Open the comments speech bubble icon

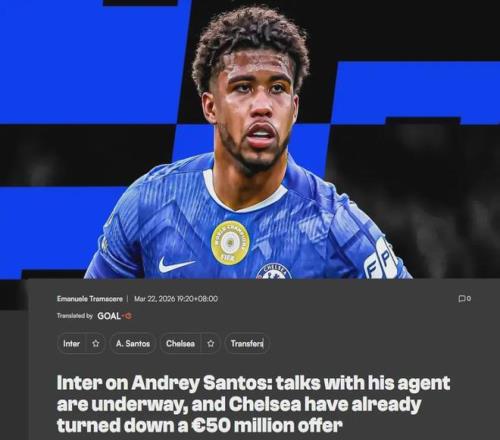462,298
